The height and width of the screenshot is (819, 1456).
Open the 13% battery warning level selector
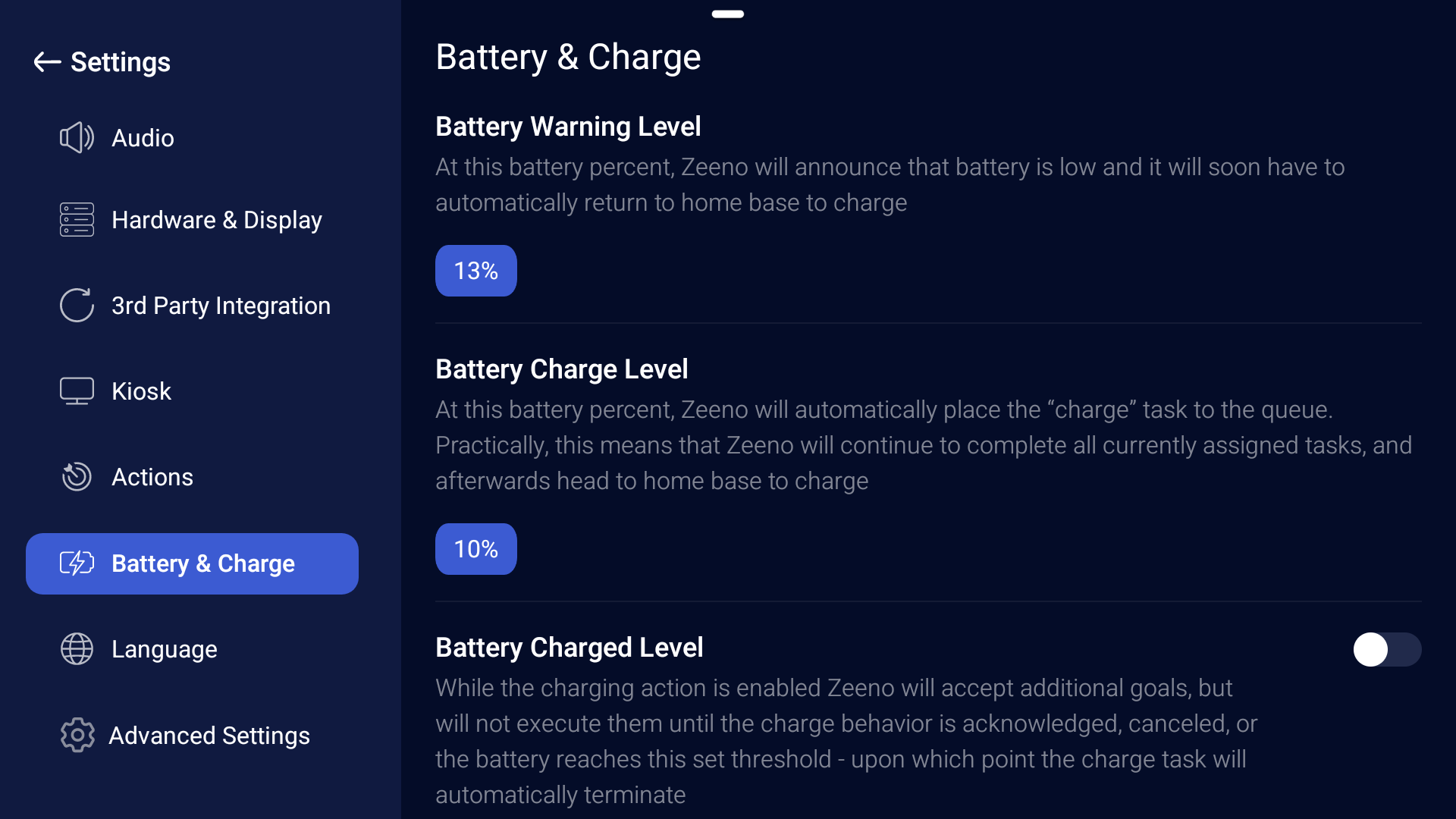[475, 271]
